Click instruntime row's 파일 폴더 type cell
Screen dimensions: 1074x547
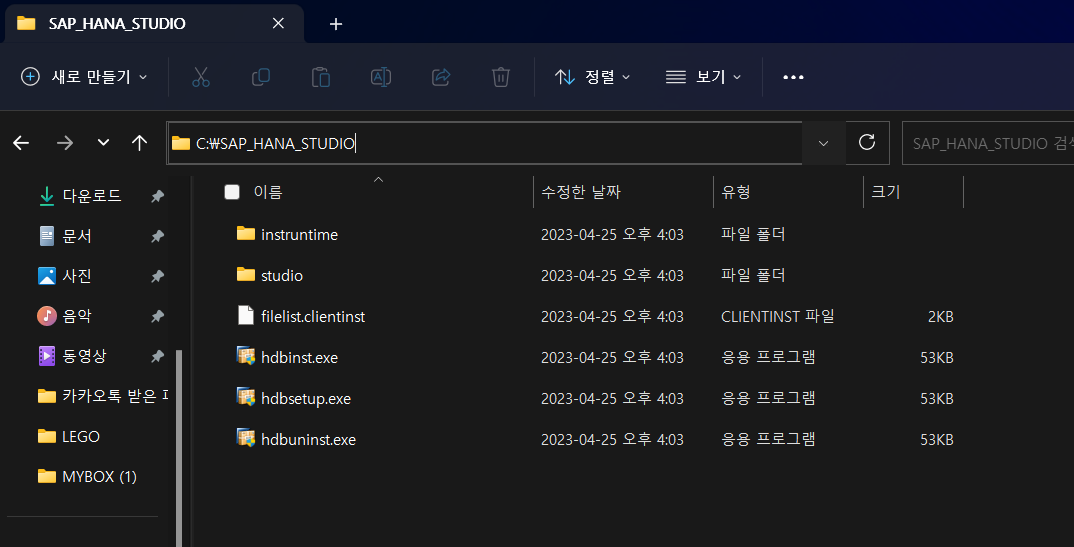(x=753, y=235)
